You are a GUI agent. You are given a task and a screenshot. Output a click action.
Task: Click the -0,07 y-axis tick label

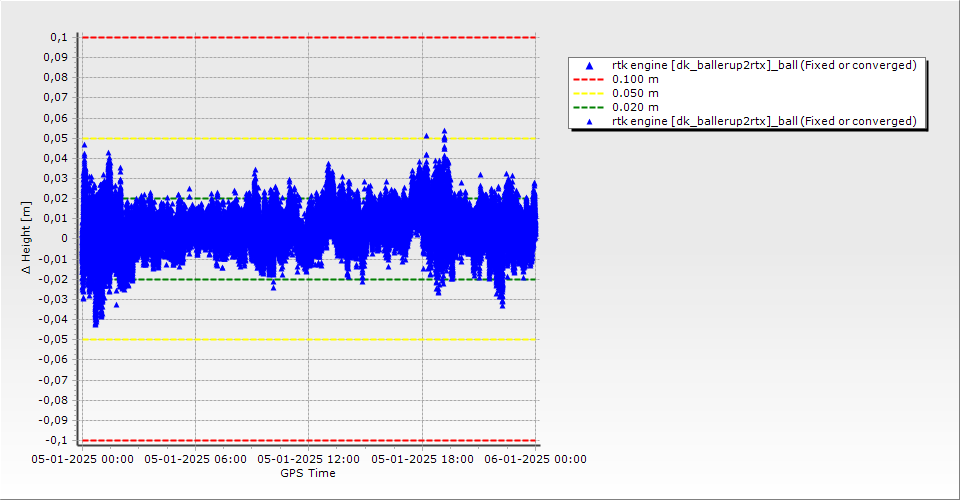tap(53, 380)
